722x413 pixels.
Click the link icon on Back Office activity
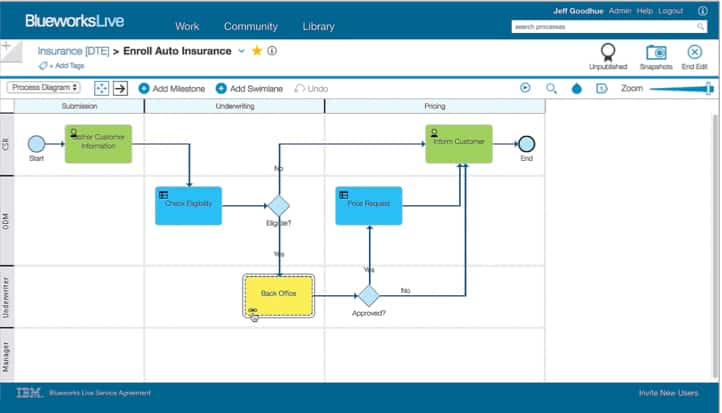(252, 310)
